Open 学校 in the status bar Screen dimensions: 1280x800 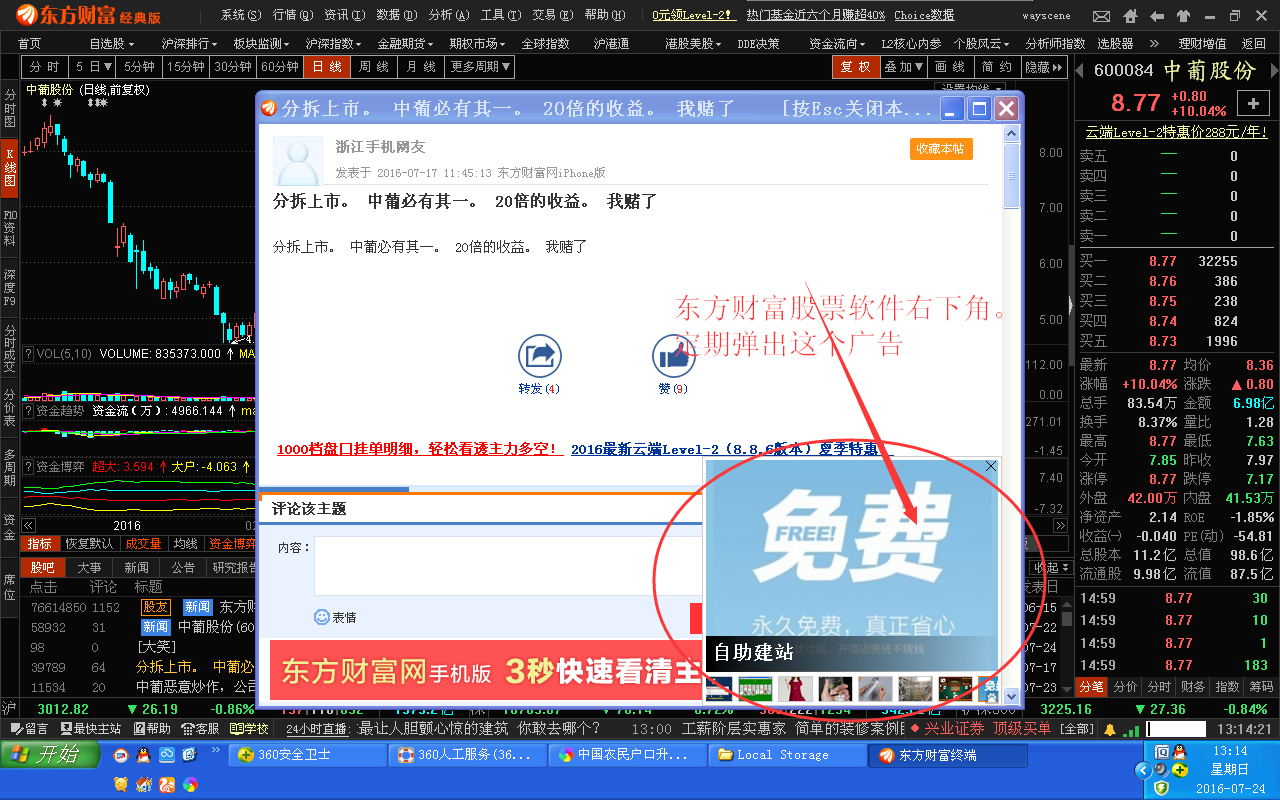(249, 728)
